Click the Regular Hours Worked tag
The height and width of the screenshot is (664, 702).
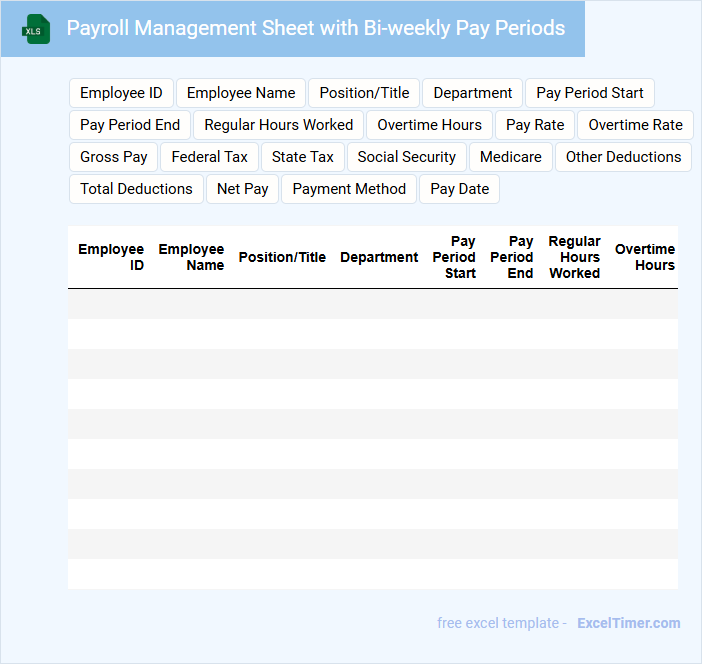pos(279,125)
